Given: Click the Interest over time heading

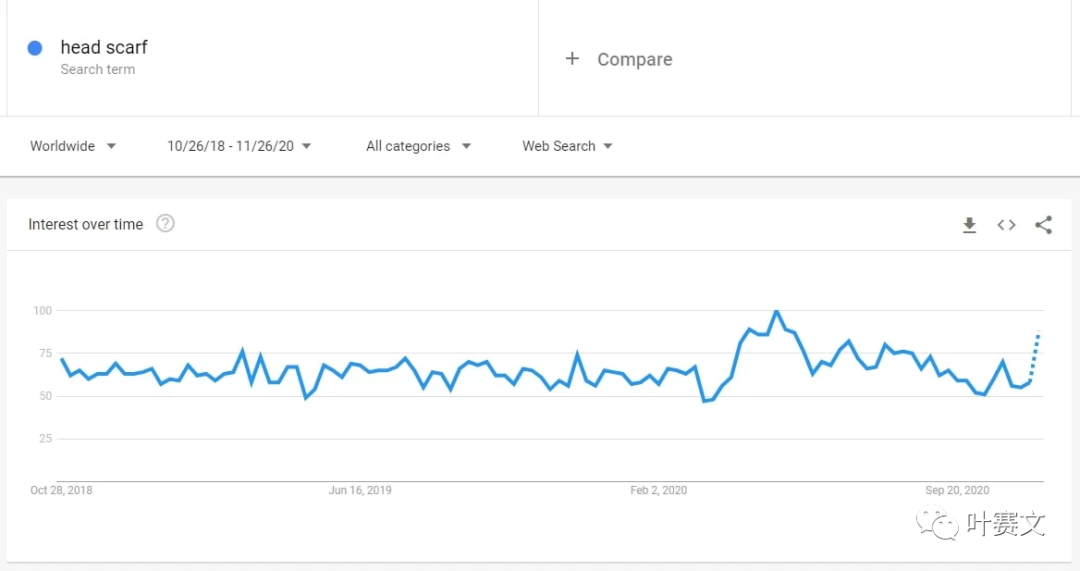Looking at the screenshot, I should pos(86,225).
